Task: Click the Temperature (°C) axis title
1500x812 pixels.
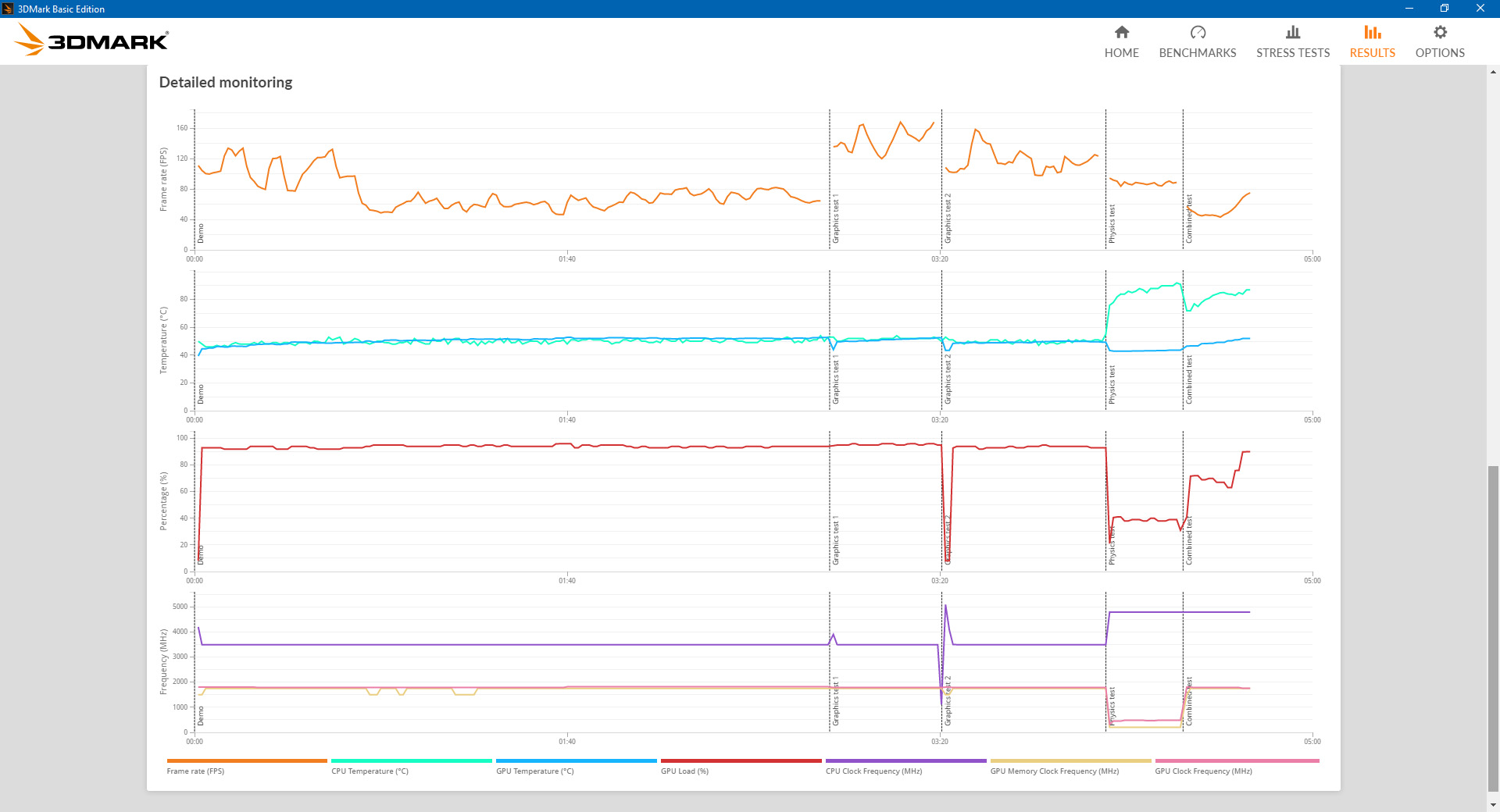Action: 163,340
